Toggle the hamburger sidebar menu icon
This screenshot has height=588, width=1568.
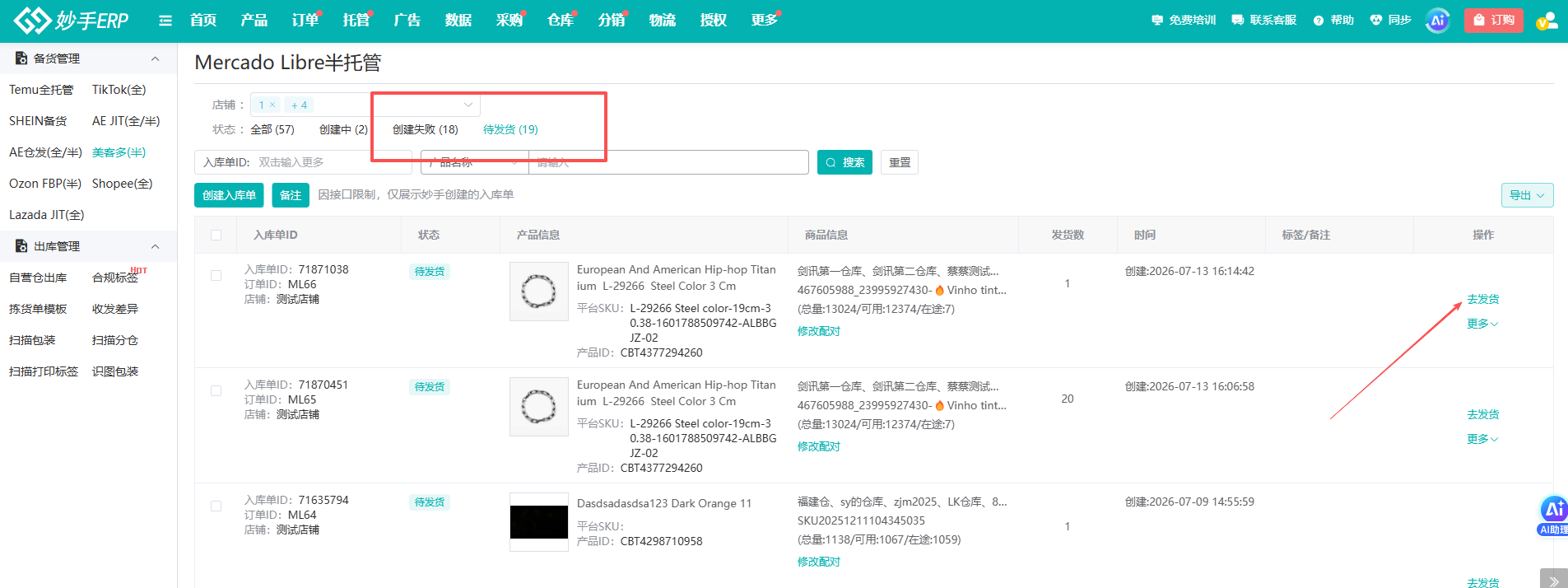(x=165, y=21)
